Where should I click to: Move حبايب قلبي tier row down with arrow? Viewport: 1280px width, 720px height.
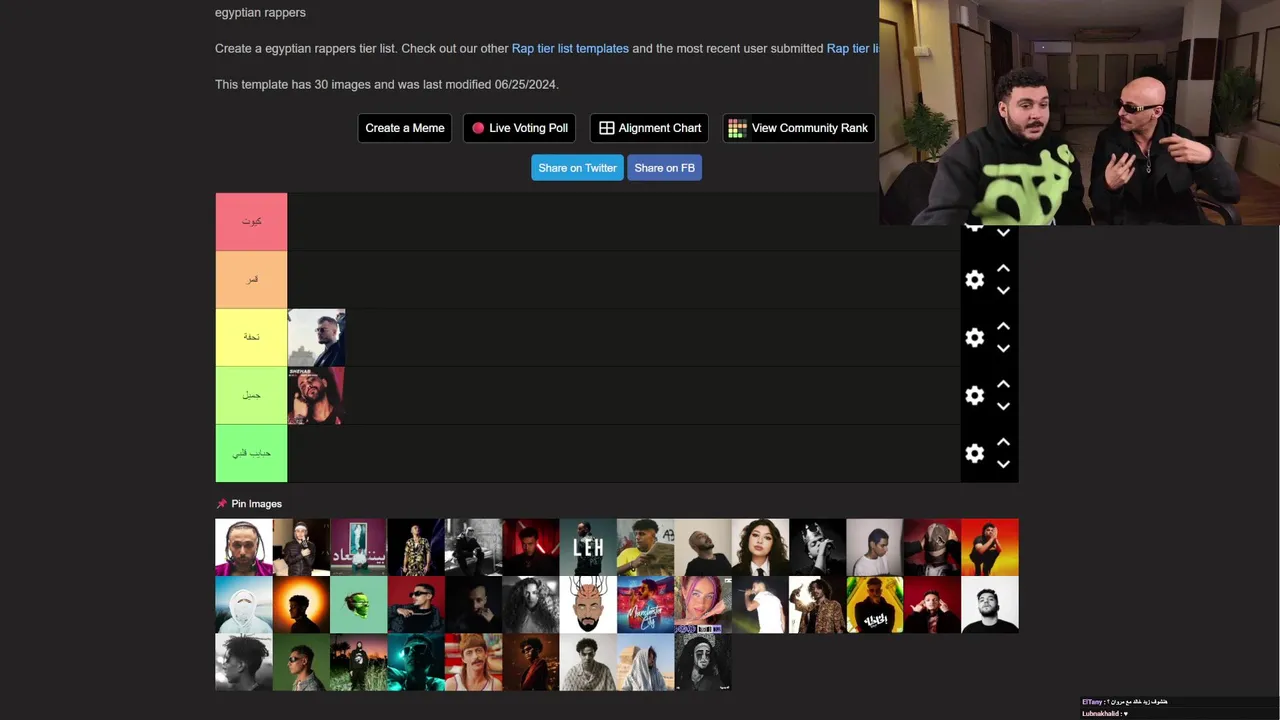click(1003, 465)
